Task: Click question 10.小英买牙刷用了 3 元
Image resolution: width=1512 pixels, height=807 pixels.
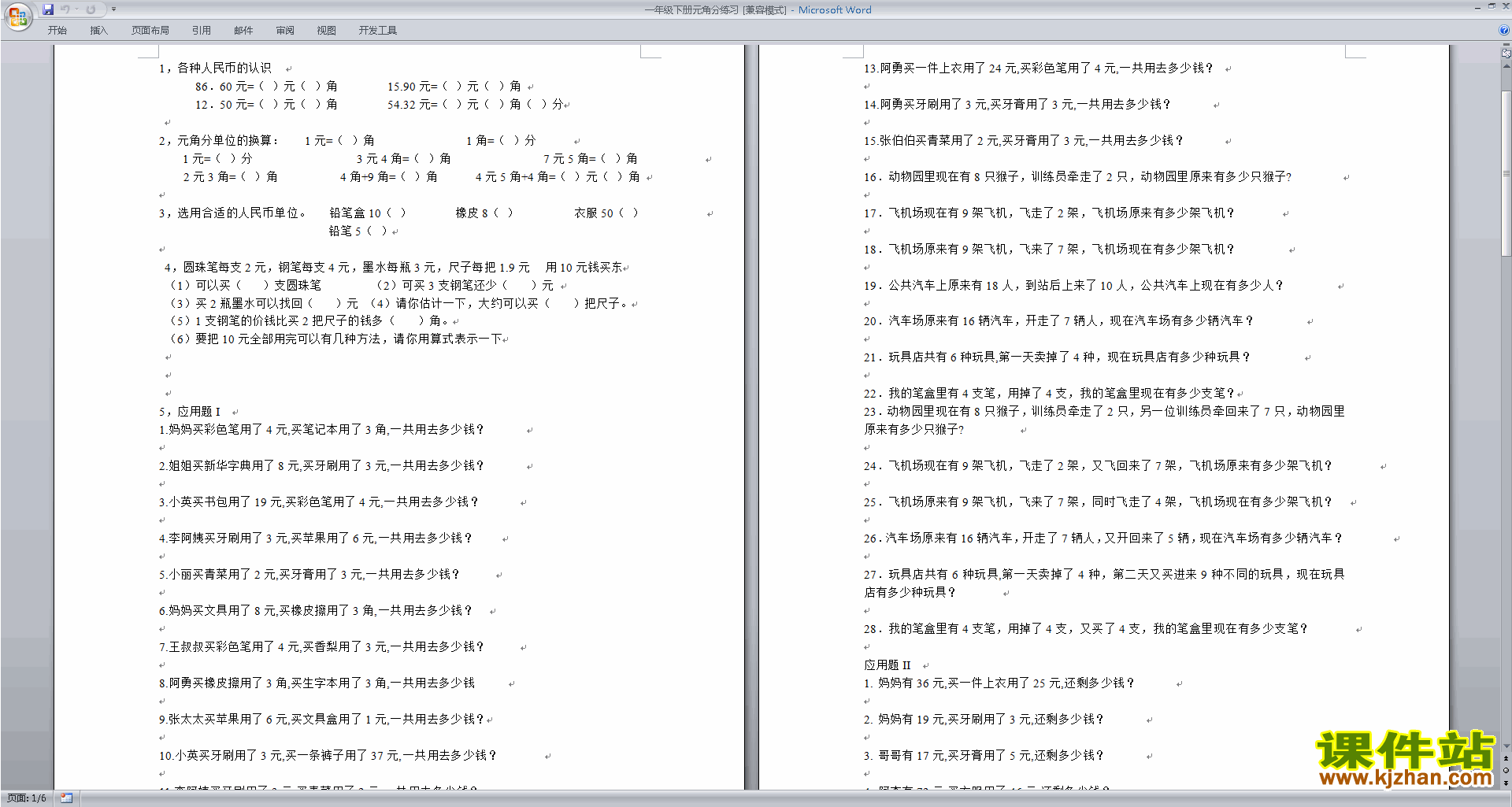Action: click(328, 756)
